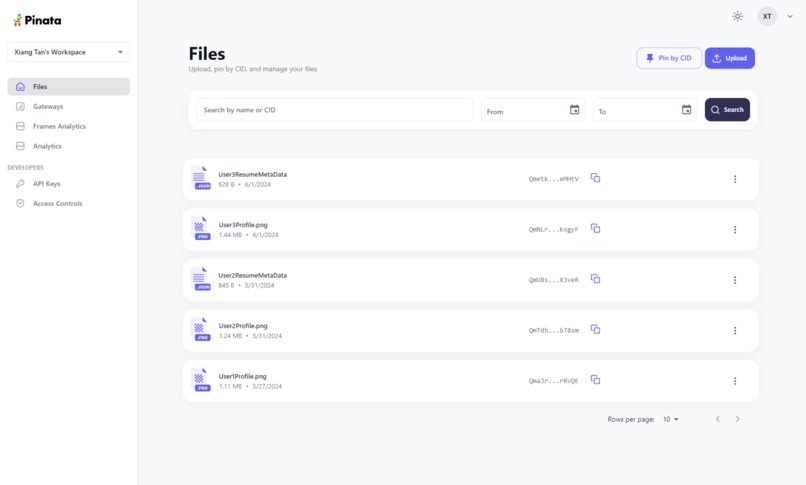Click the User3Profile.png file icon
Viewport: 806px width, 485px height.
[x=200, y=228]
